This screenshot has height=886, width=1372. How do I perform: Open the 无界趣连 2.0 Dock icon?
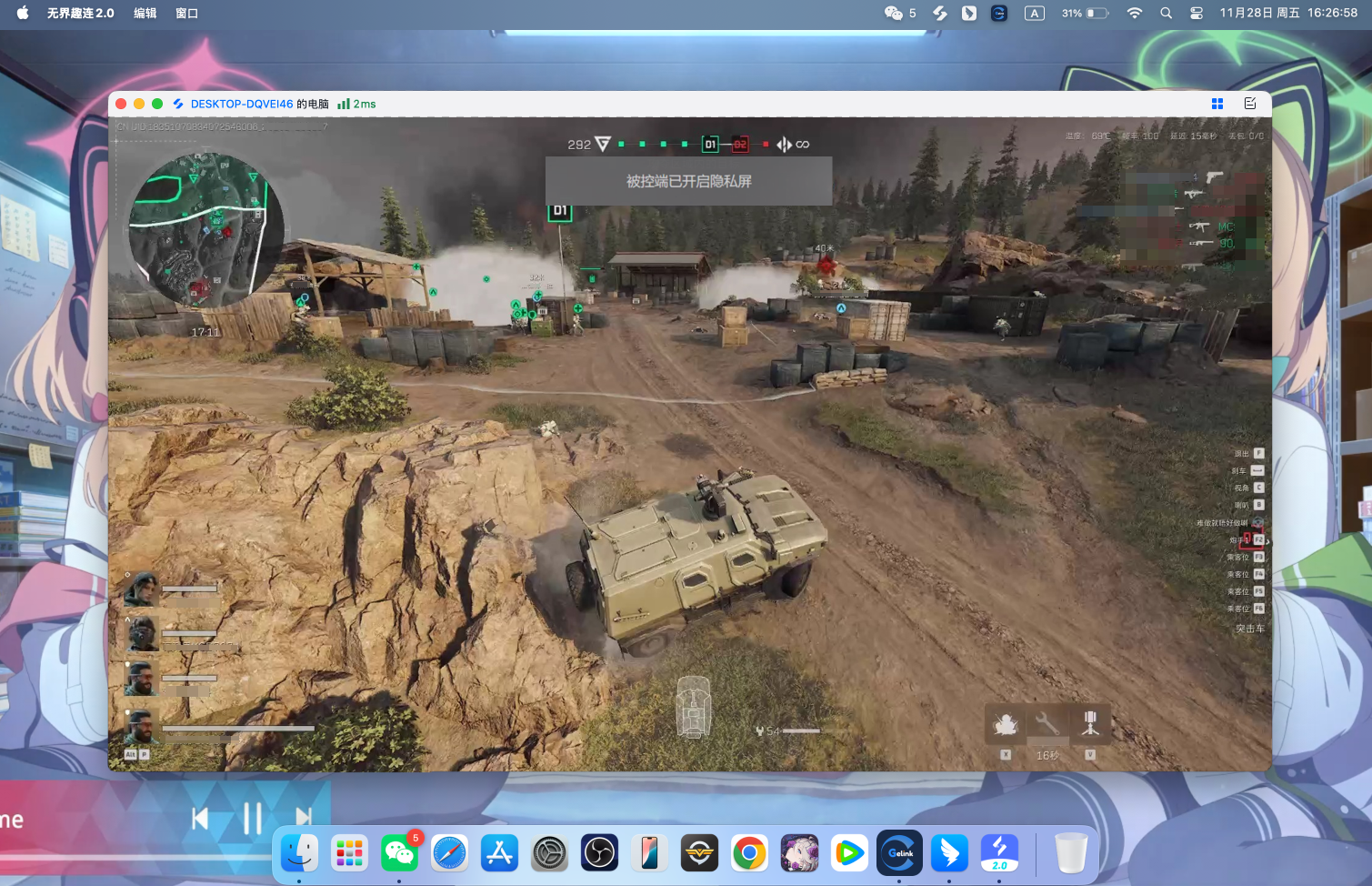tap(1000, 853)
